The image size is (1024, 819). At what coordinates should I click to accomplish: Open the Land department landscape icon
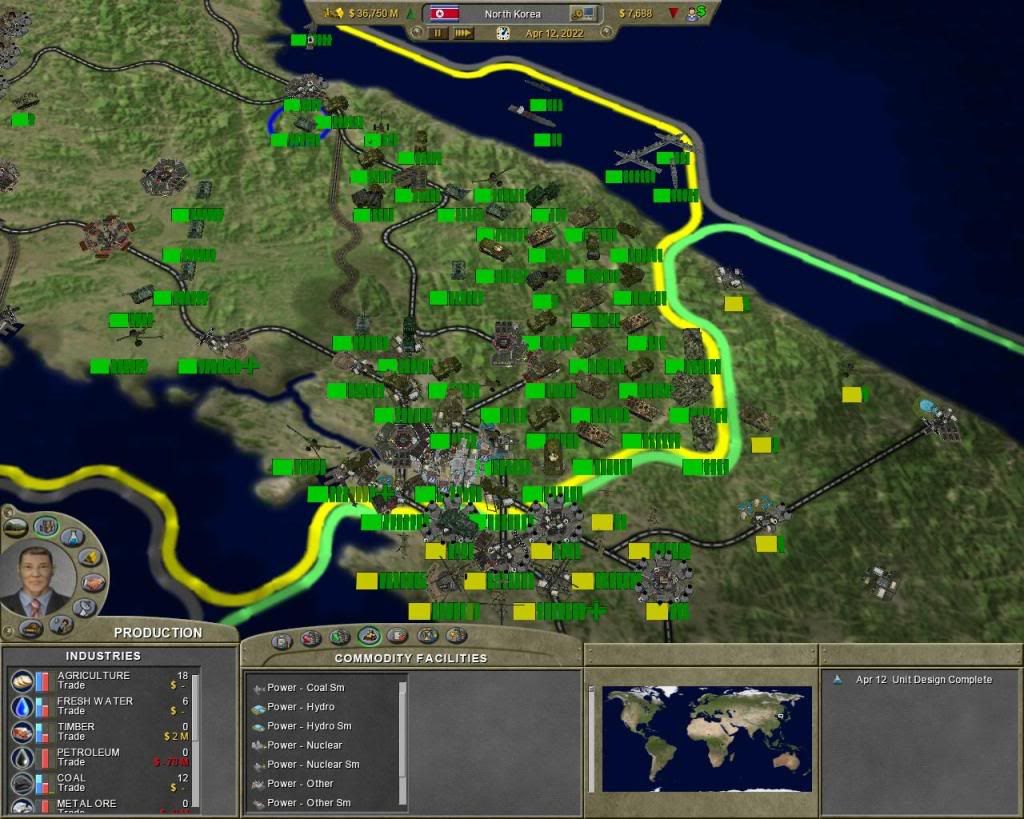click(x=16, y=527)
